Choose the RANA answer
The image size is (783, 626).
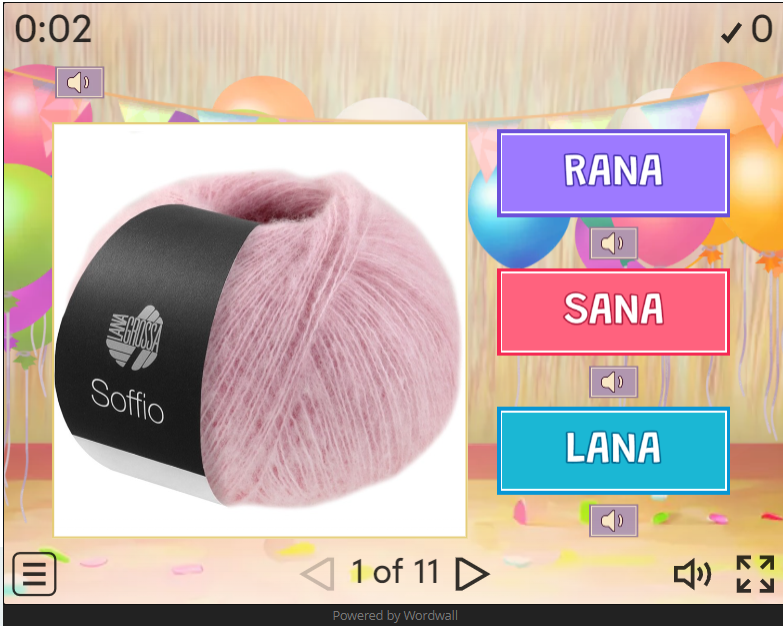tap(613, 173)
